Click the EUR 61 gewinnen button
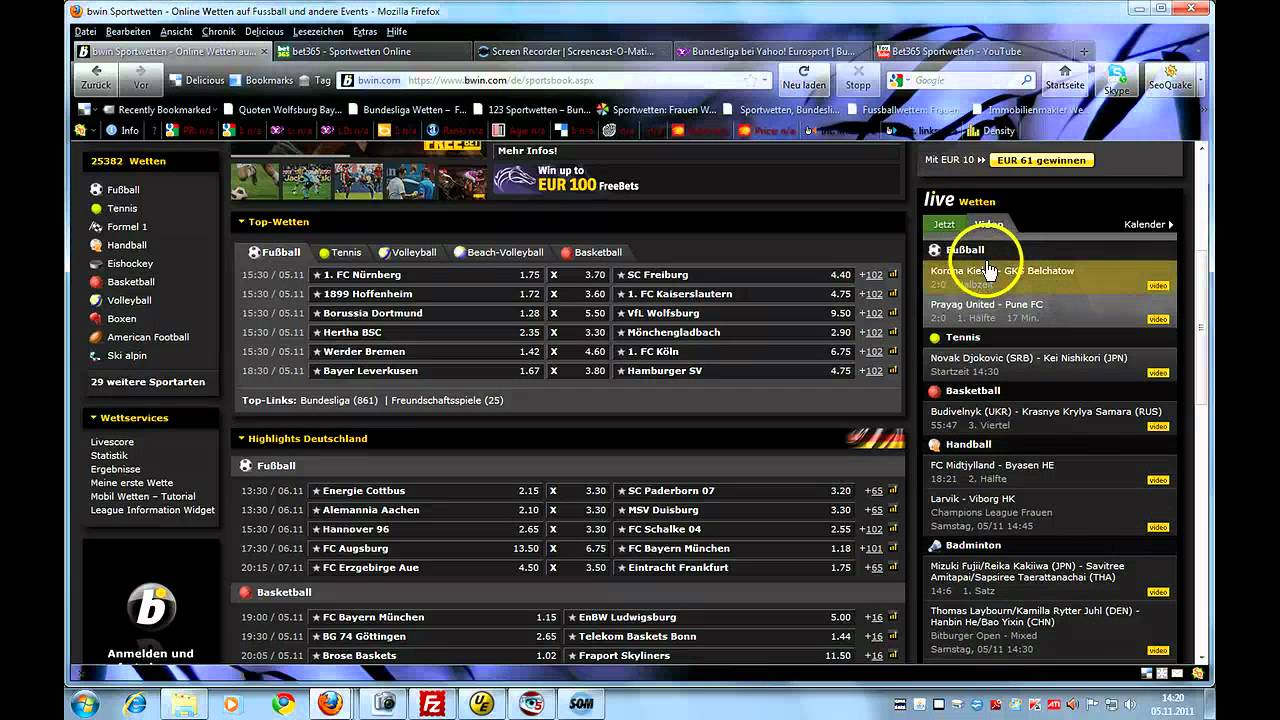 click(1041, 160)
